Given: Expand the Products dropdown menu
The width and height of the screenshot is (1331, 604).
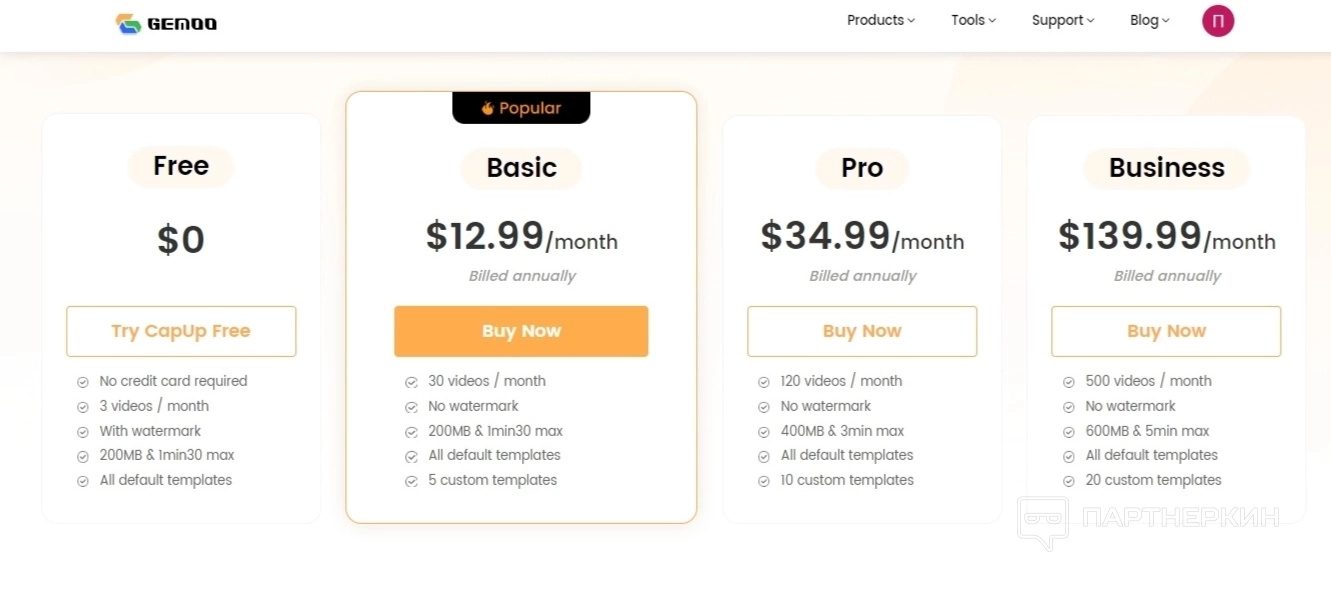Looking at the screenshot, I should (880, 20).
